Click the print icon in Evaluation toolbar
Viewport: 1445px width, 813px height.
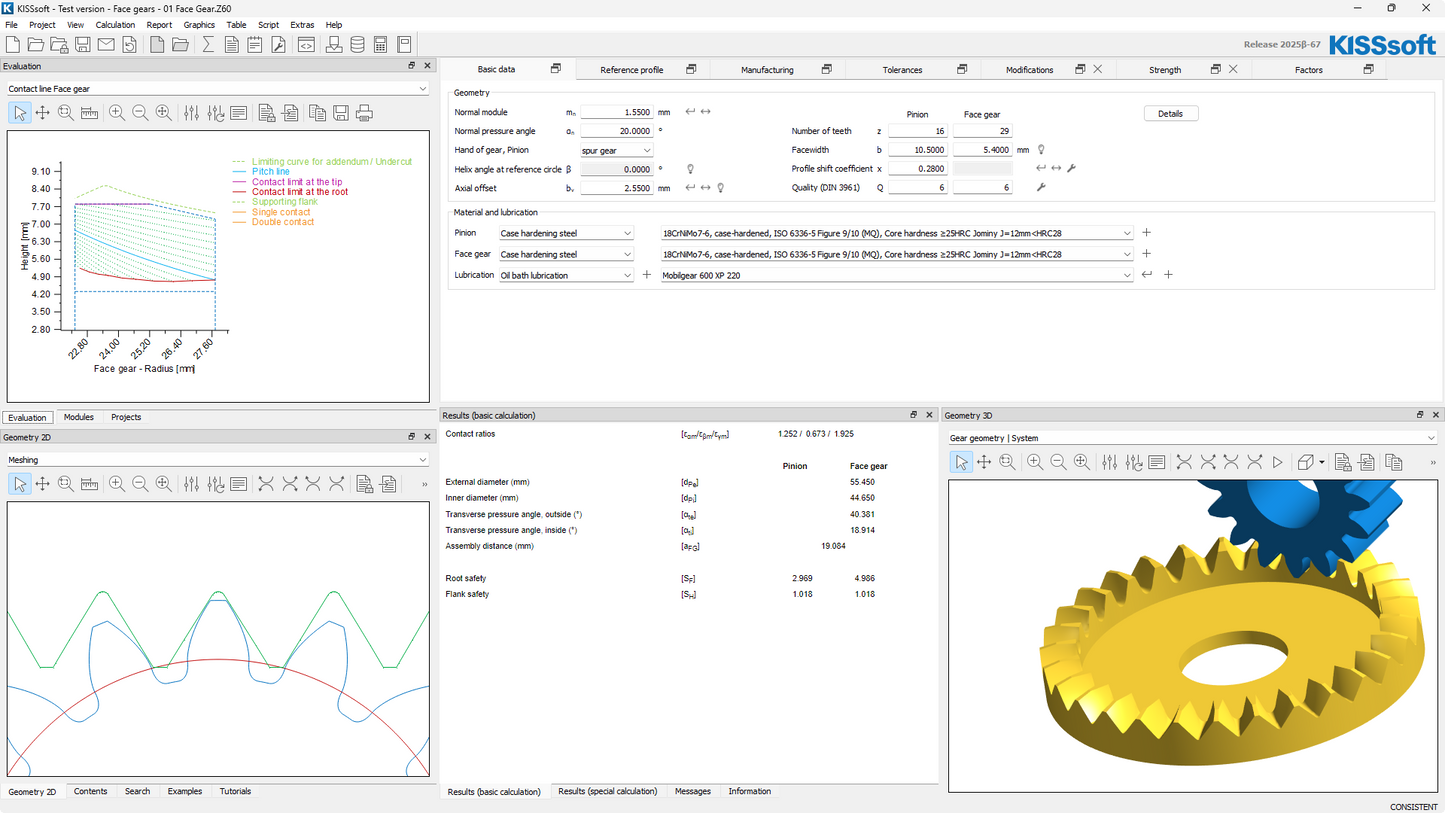point(364,113)
